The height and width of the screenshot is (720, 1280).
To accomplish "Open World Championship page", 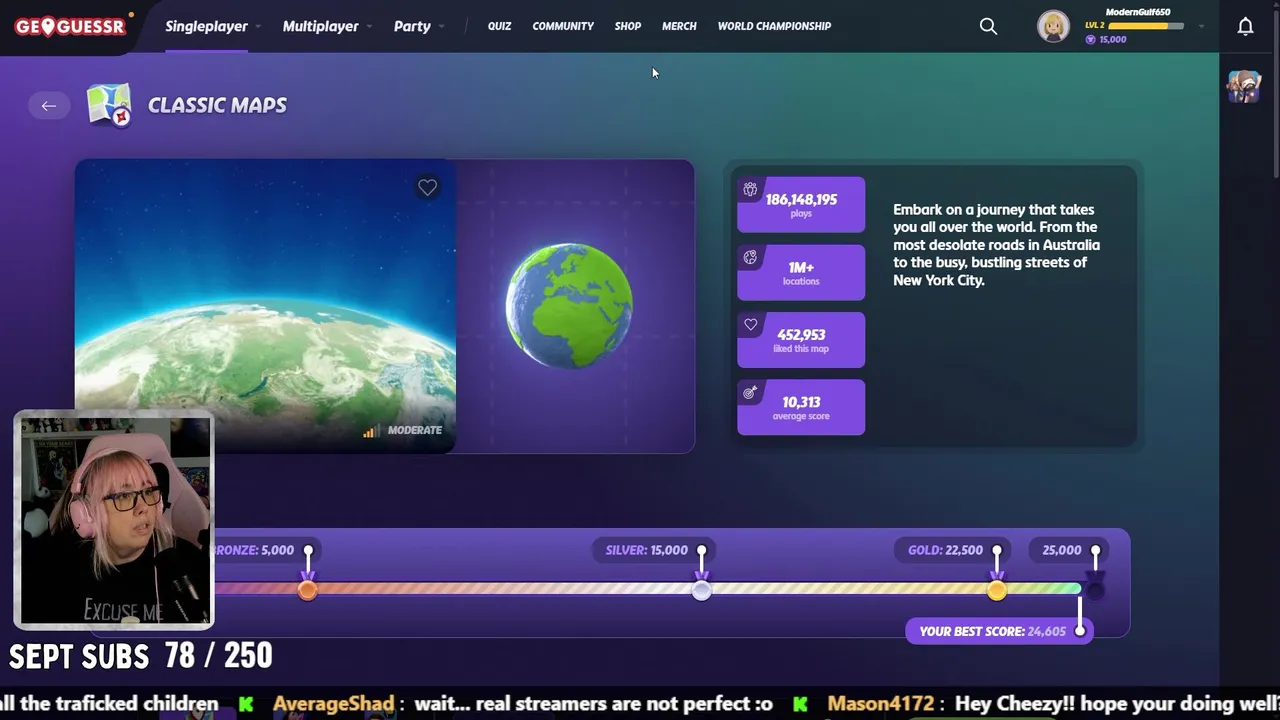I will click(774, 26).
